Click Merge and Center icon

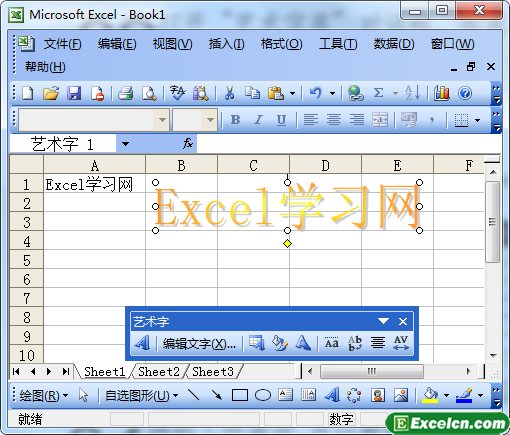click(x=380, y=120)
